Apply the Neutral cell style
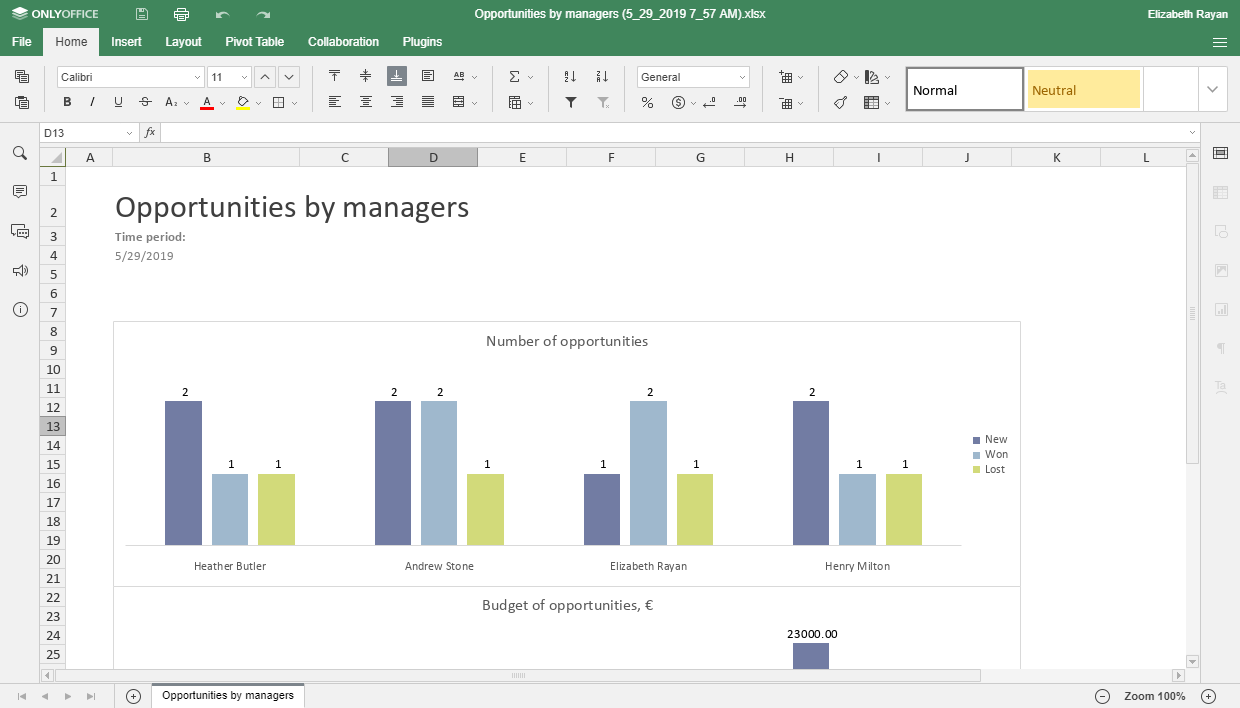Viewport: 1240px width, 708px height. pyautogui.click(x=1083, y=88)
